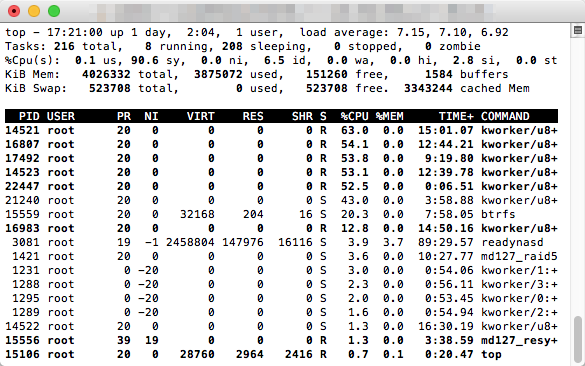The width and height of the screenshot is (585, 366).
Task: Click the 63.0 %CPU value
Action: point(354,131)
